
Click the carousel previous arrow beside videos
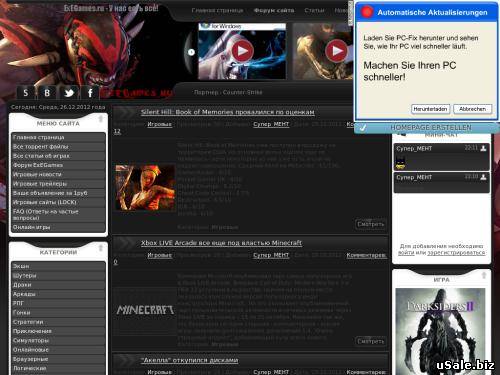click(x=191, y=52)
